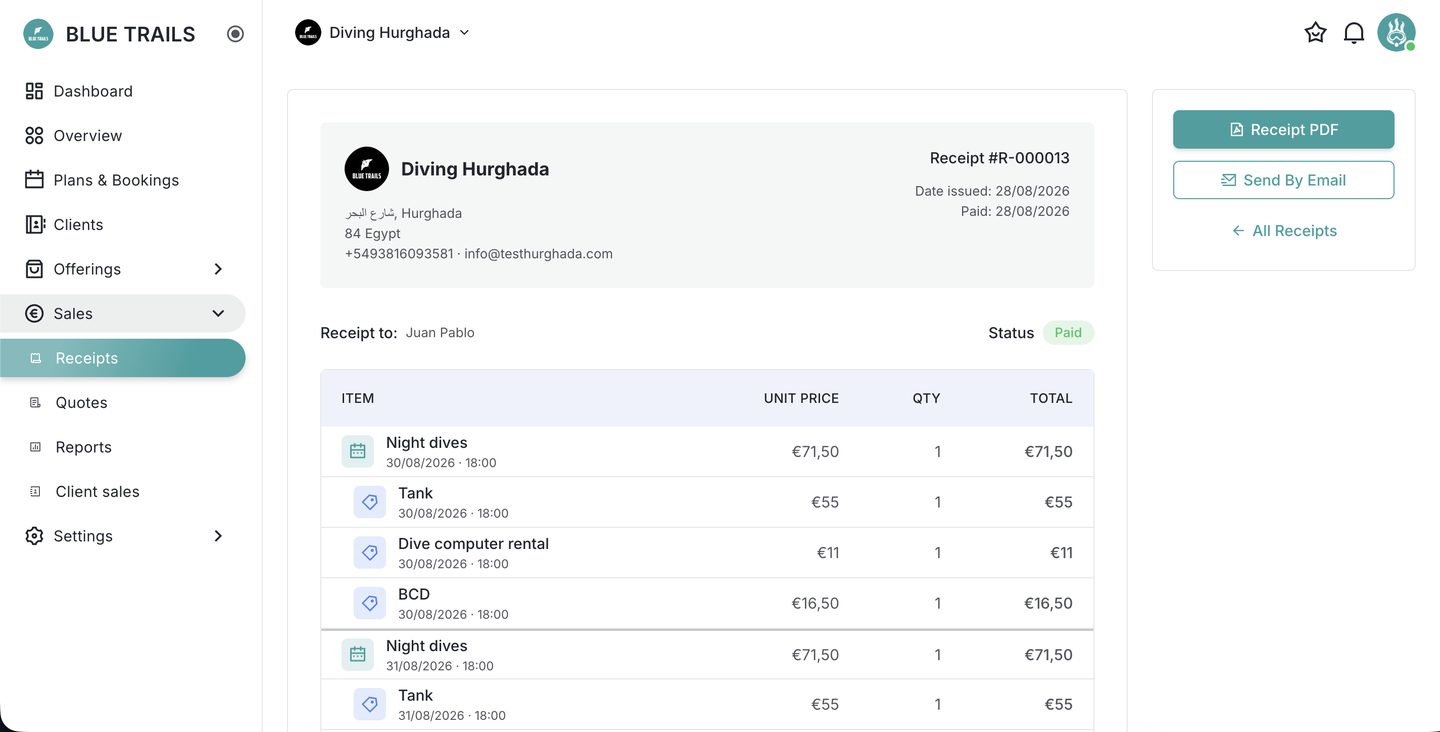Screen dimensions: 1440x732
Task: Open the user avatar menu
Action: pyautogui.click(x=1396, y=33)
